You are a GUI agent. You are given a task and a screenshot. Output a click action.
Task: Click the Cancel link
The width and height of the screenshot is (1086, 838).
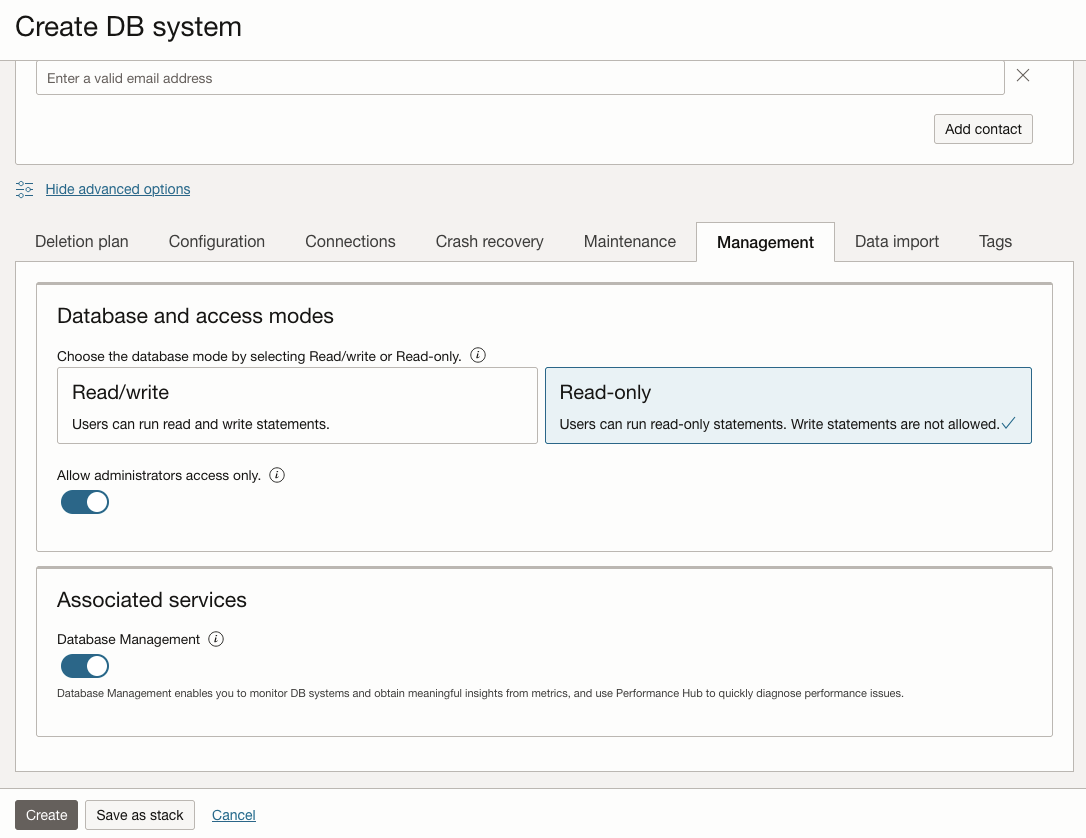[233, 814]
